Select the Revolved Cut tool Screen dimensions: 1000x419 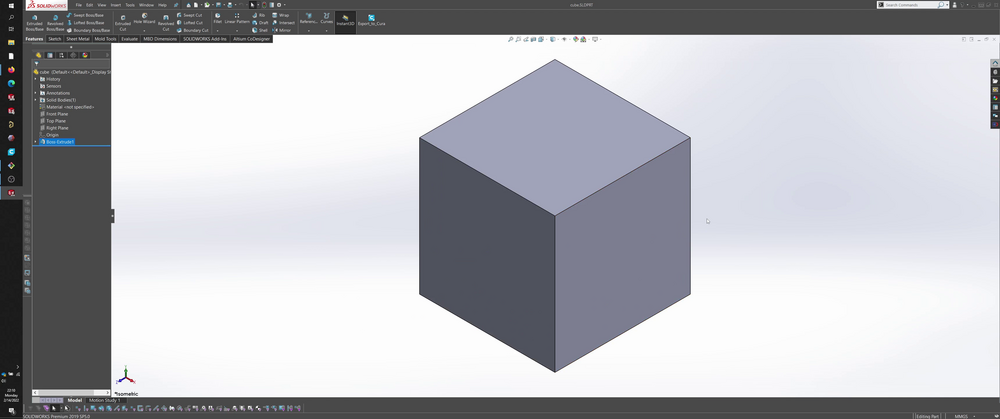click(166, 22)
